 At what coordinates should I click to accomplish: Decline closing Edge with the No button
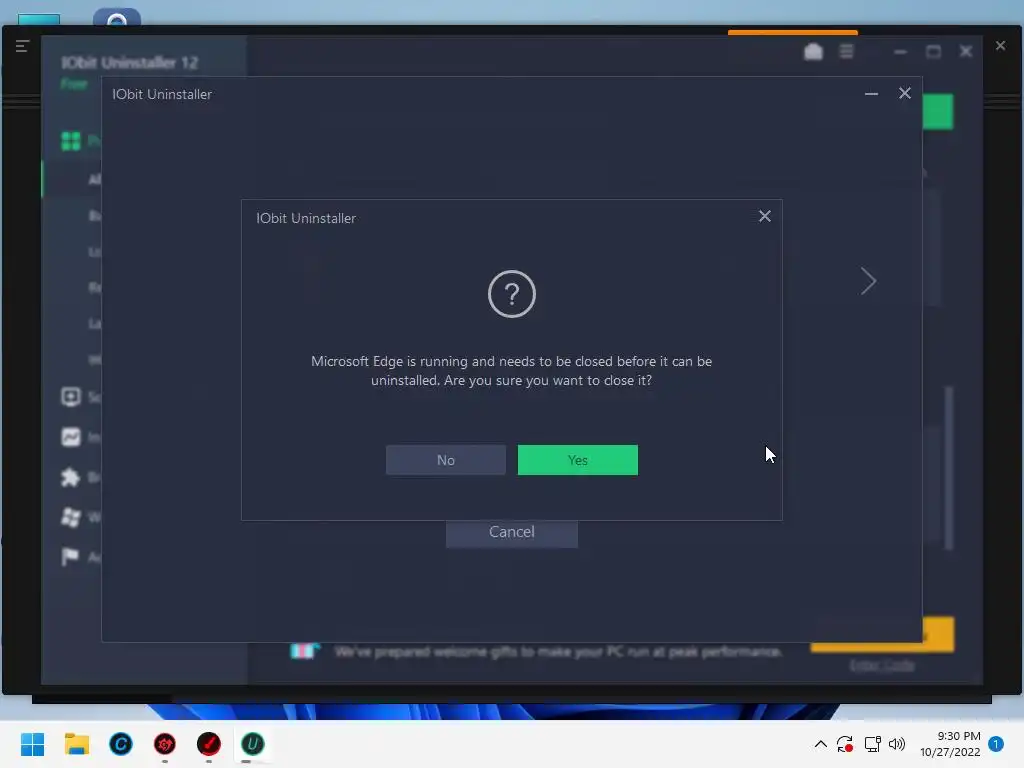pos(445,460)
